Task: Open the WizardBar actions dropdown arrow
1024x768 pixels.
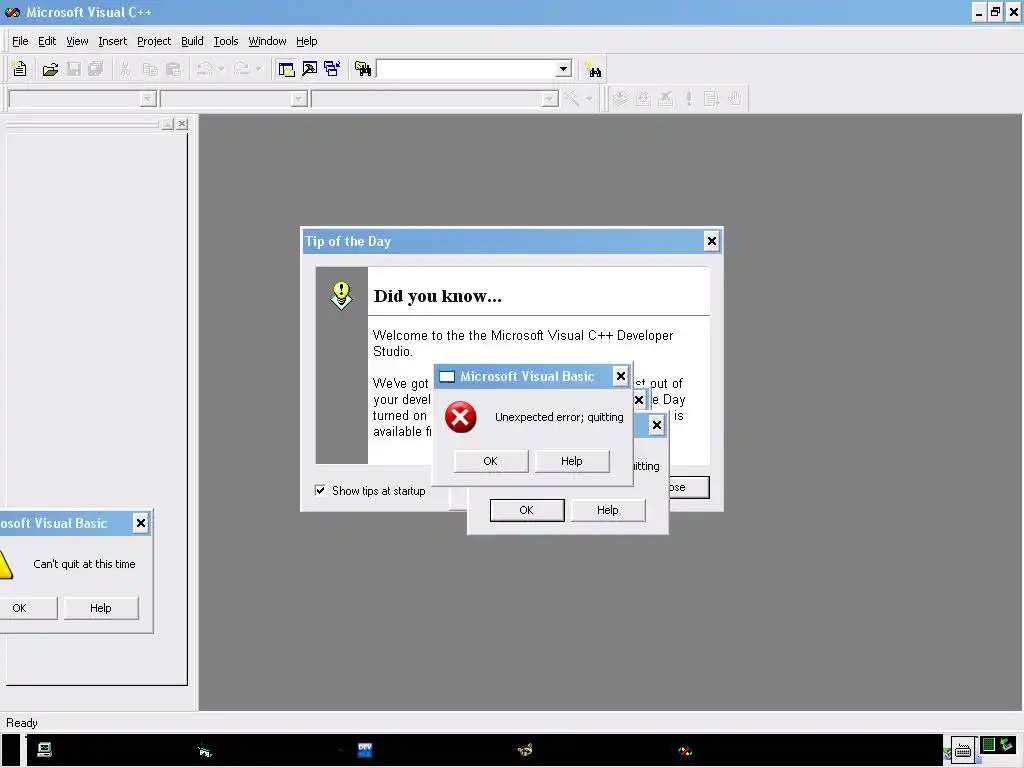Action: point(590,99)
